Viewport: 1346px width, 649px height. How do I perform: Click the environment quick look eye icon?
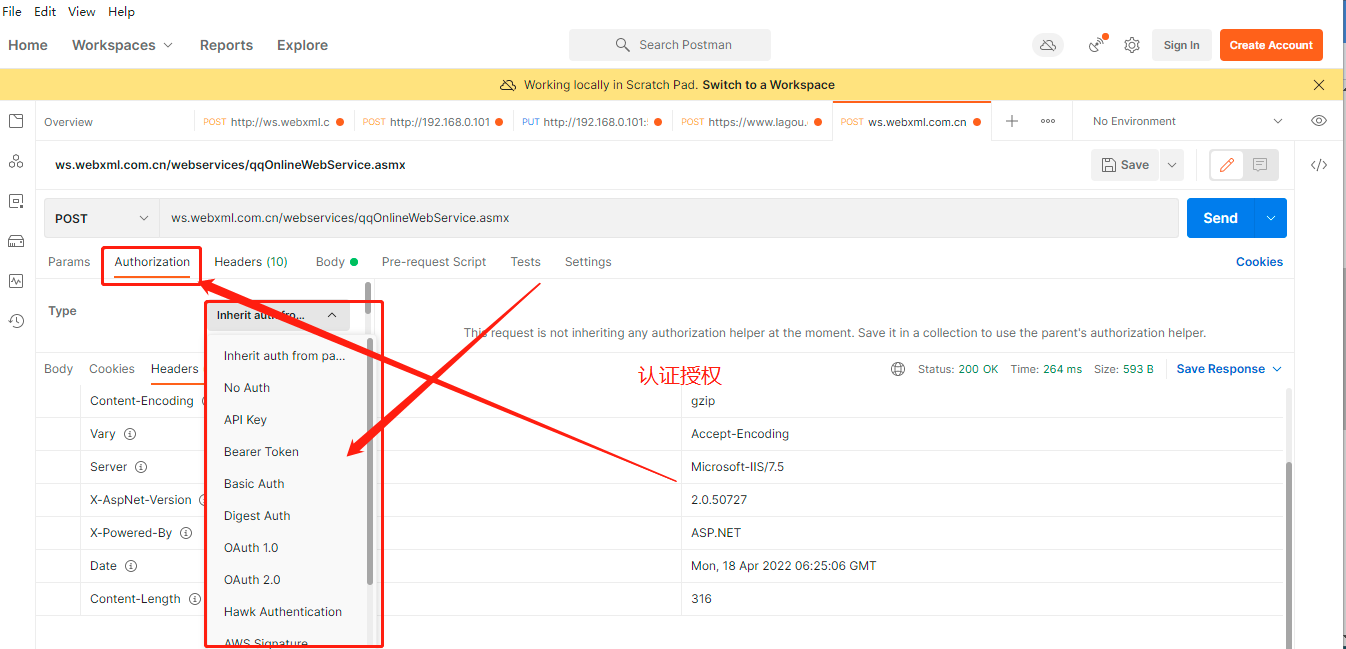[x=1319, y=121]
